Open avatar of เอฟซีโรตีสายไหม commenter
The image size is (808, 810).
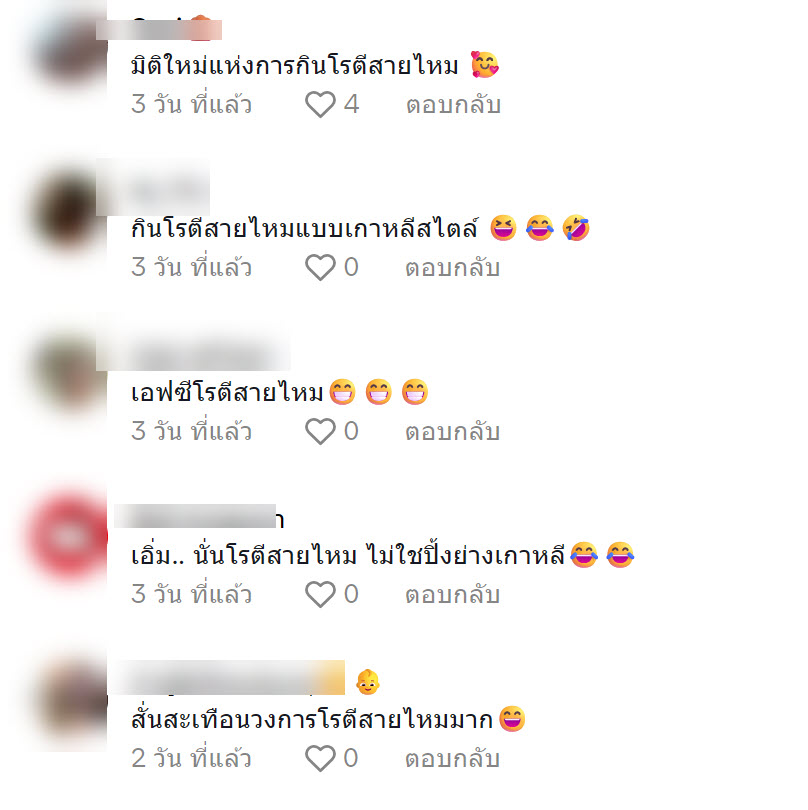coord(70,373)
